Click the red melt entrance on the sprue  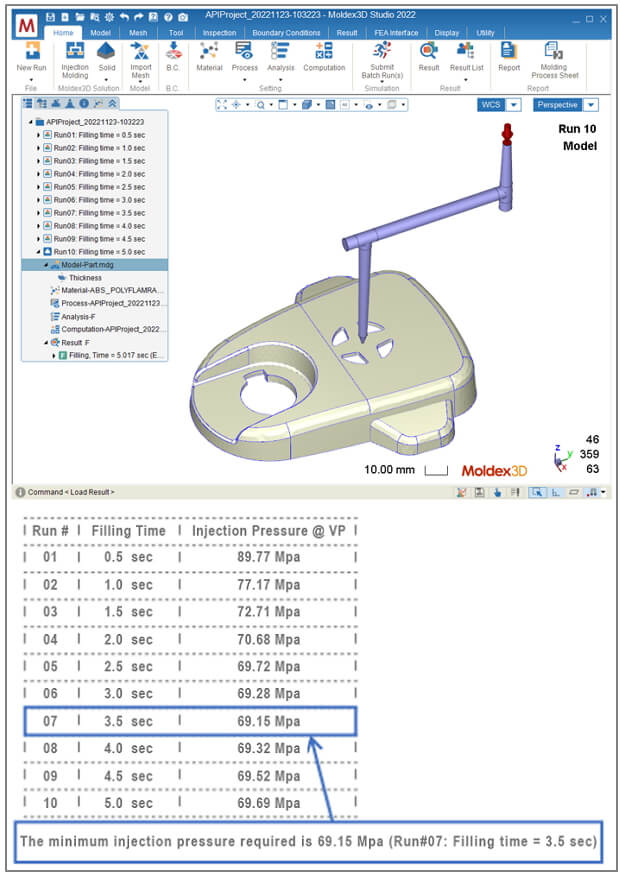point(507,134)
